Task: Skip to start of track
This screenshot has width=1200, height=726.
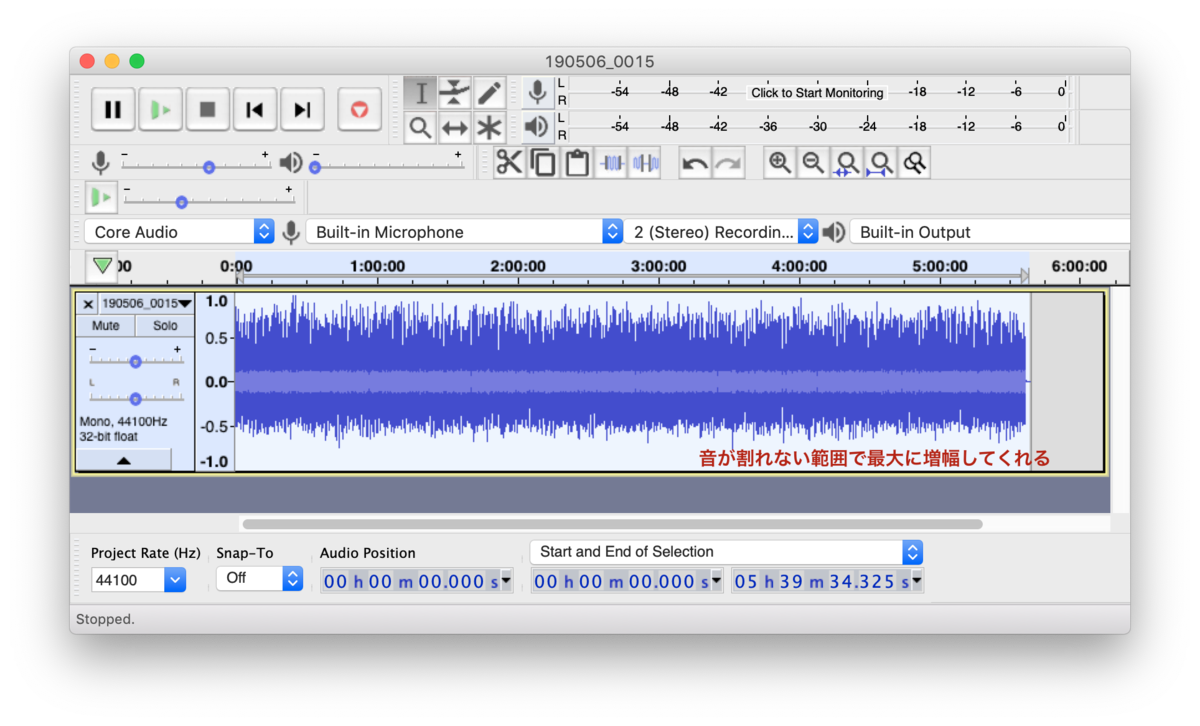Action: [255, 110]
